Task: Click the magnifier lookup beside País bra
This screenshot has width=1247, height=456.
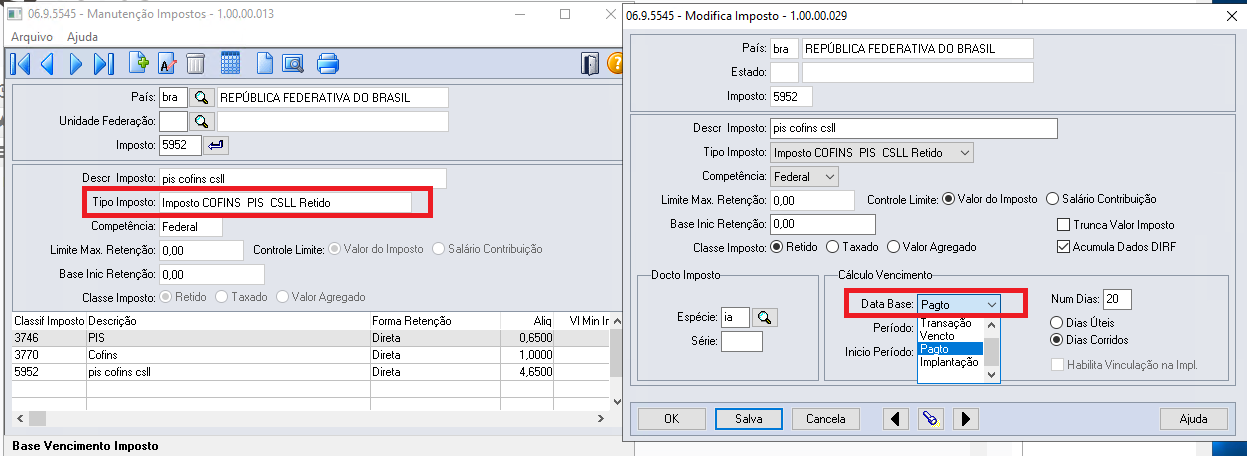Action: click(x=202, y=97)
